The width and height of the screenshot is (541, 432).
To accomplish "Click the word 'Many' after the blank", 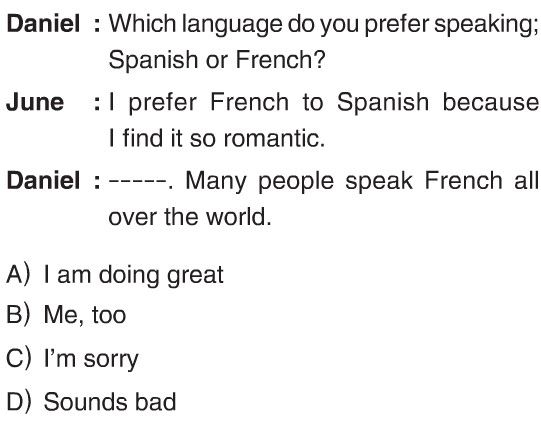I will pos(216,181).
